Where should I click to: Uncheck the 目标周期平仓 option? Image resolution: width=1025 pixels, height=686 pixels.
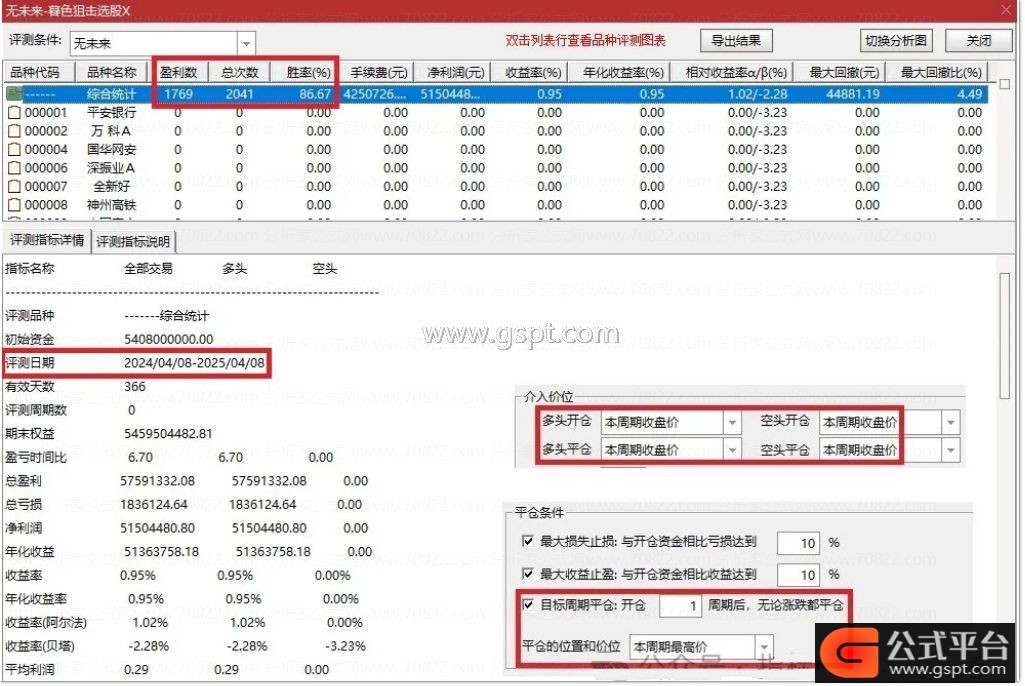coord(528,605)
